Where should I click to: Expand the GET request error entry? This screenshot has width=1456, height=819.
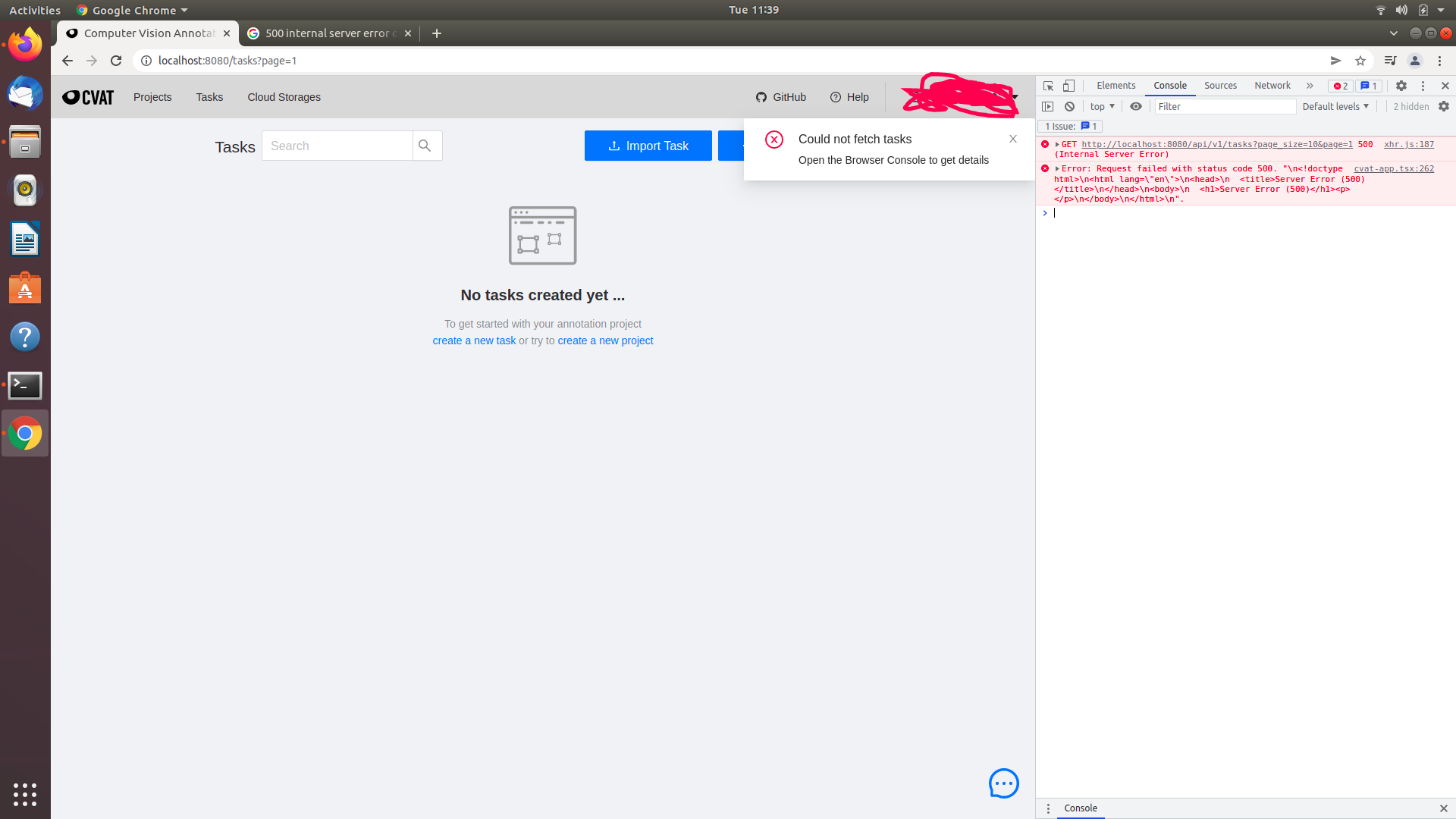[1057, 144]
